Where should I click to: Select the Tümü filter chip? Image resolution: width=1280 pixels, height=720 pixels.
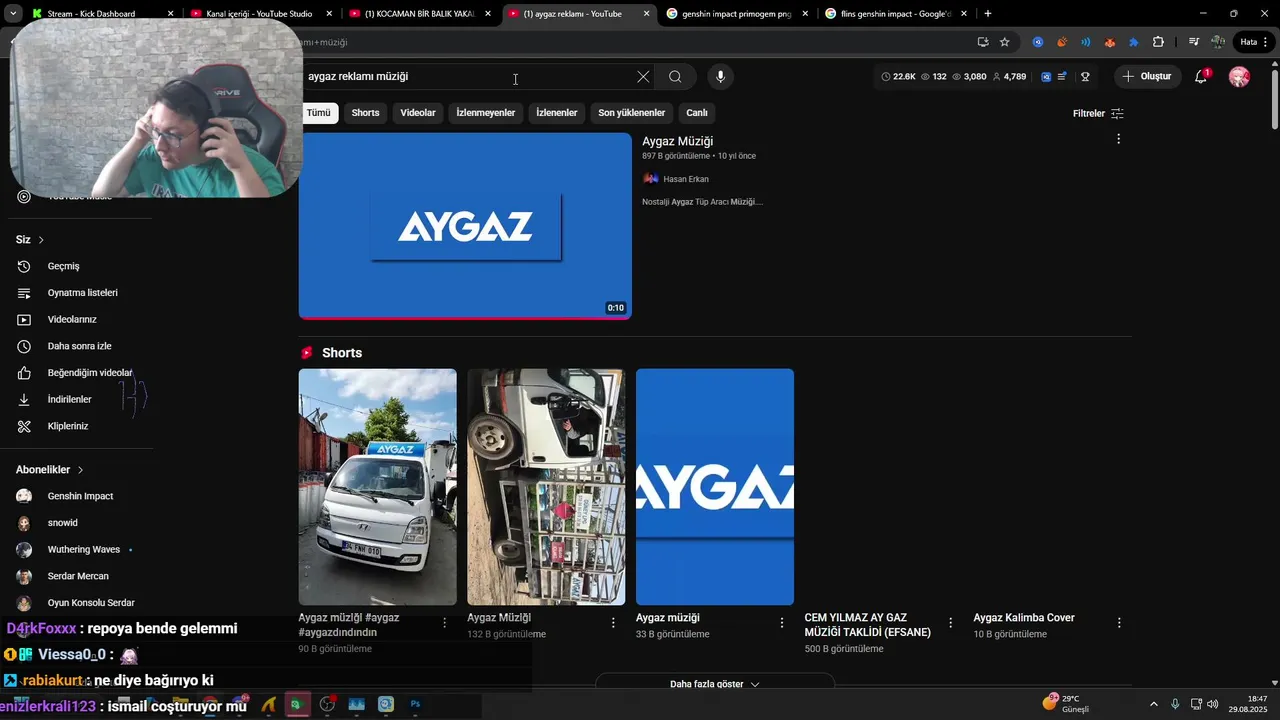(318, 113)
